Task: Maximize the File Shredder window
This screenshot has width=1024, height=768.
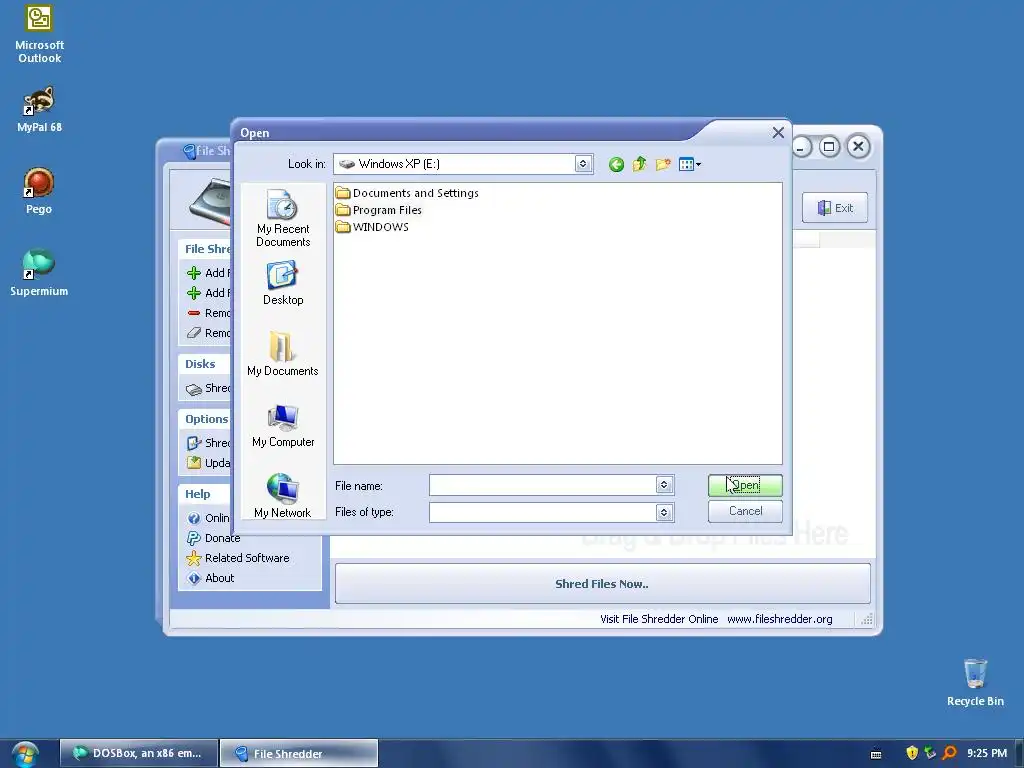Action: point(829,147)
